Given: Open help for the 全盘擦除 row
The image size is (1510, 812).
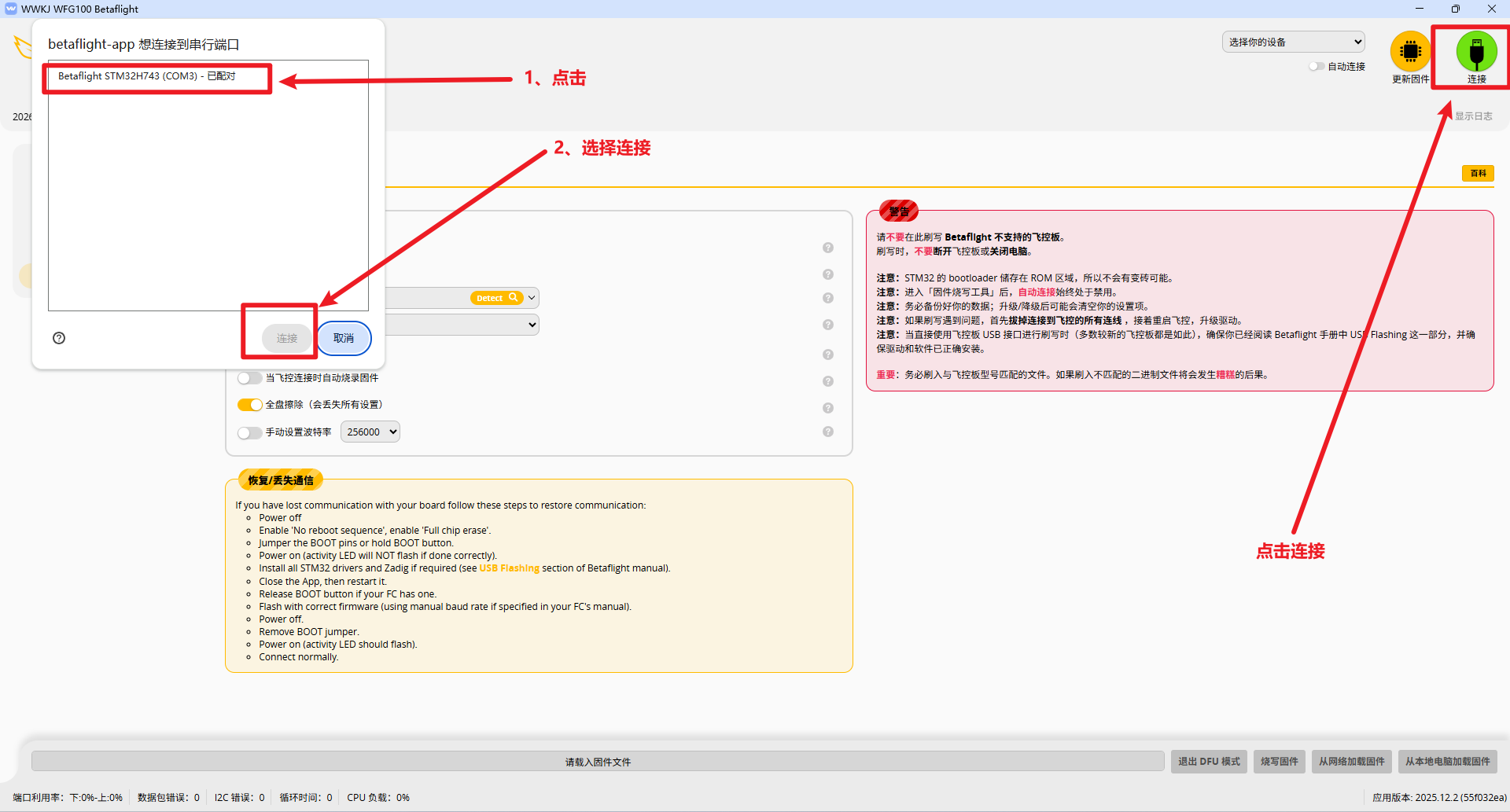Looking at the screenshot, I should [x=828, y=408].
